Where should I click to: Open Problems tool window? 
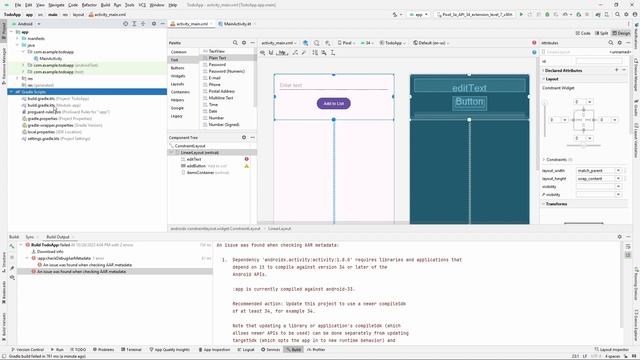103,349
